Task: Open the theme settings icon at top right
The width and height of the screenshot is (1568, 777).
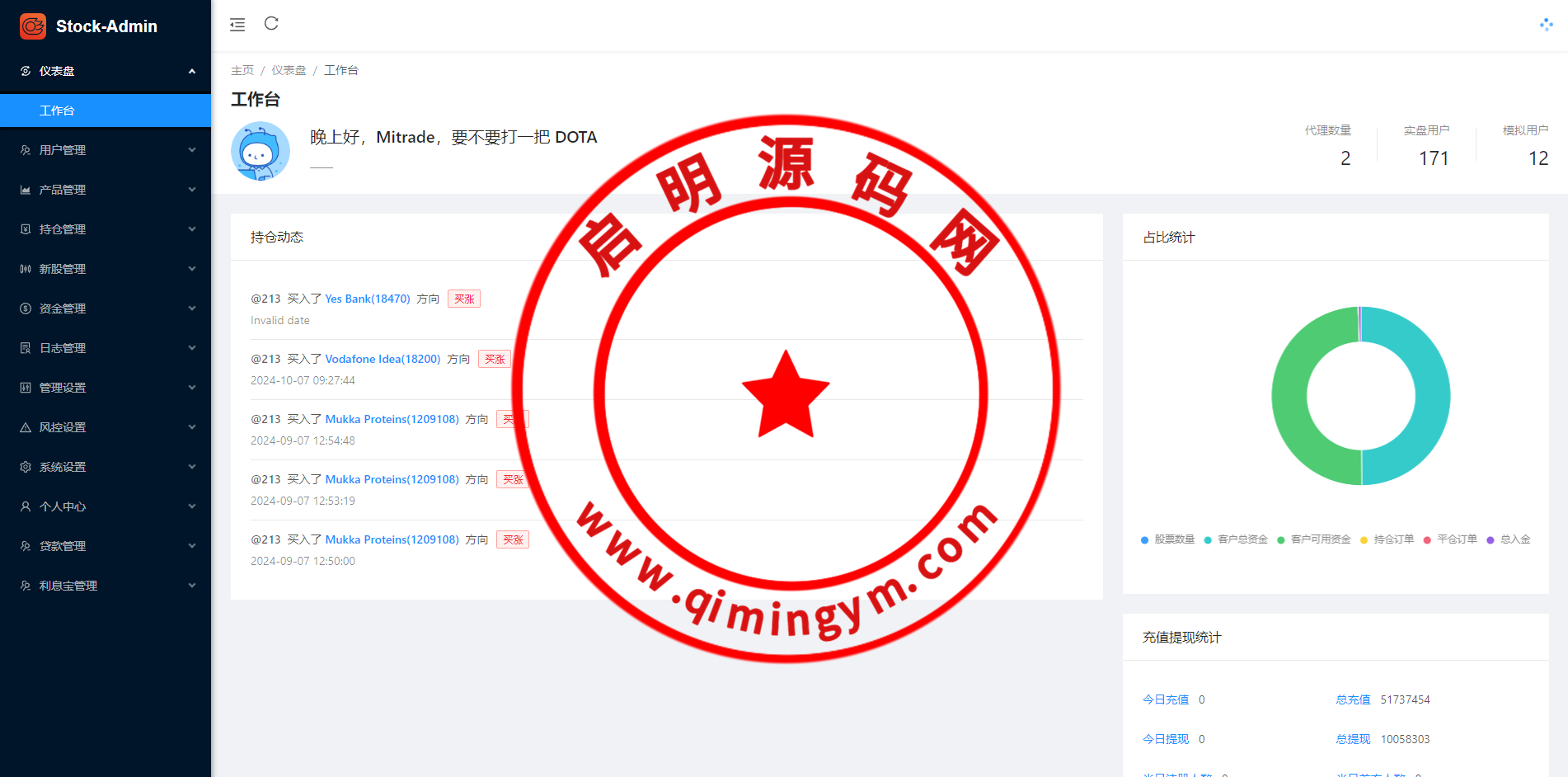Action: pyautogui.click(x=1546, y=25)
